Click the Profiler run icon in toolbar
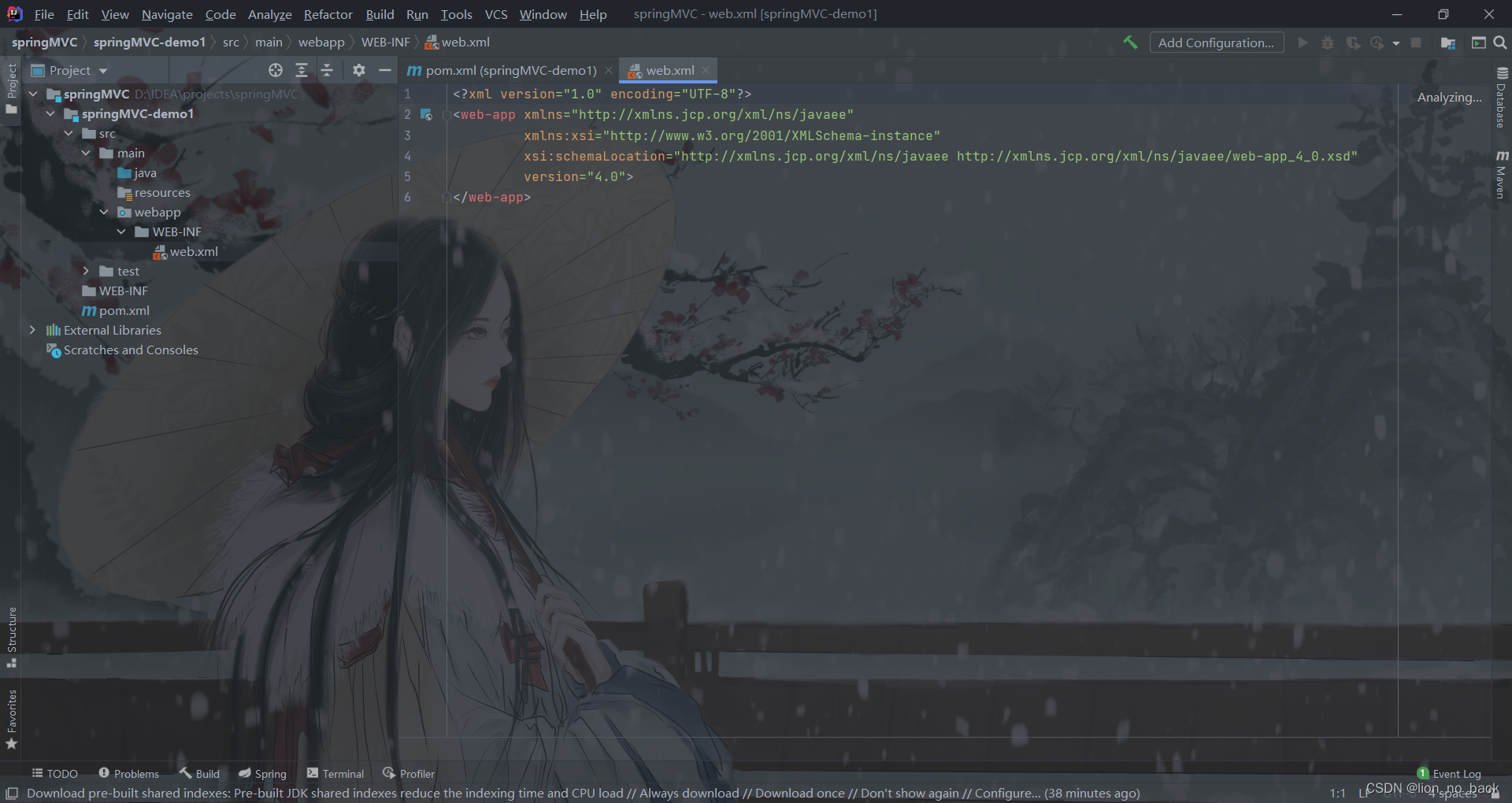The width and height of the screenshot is (1512, 803). tap(1377, 43)
